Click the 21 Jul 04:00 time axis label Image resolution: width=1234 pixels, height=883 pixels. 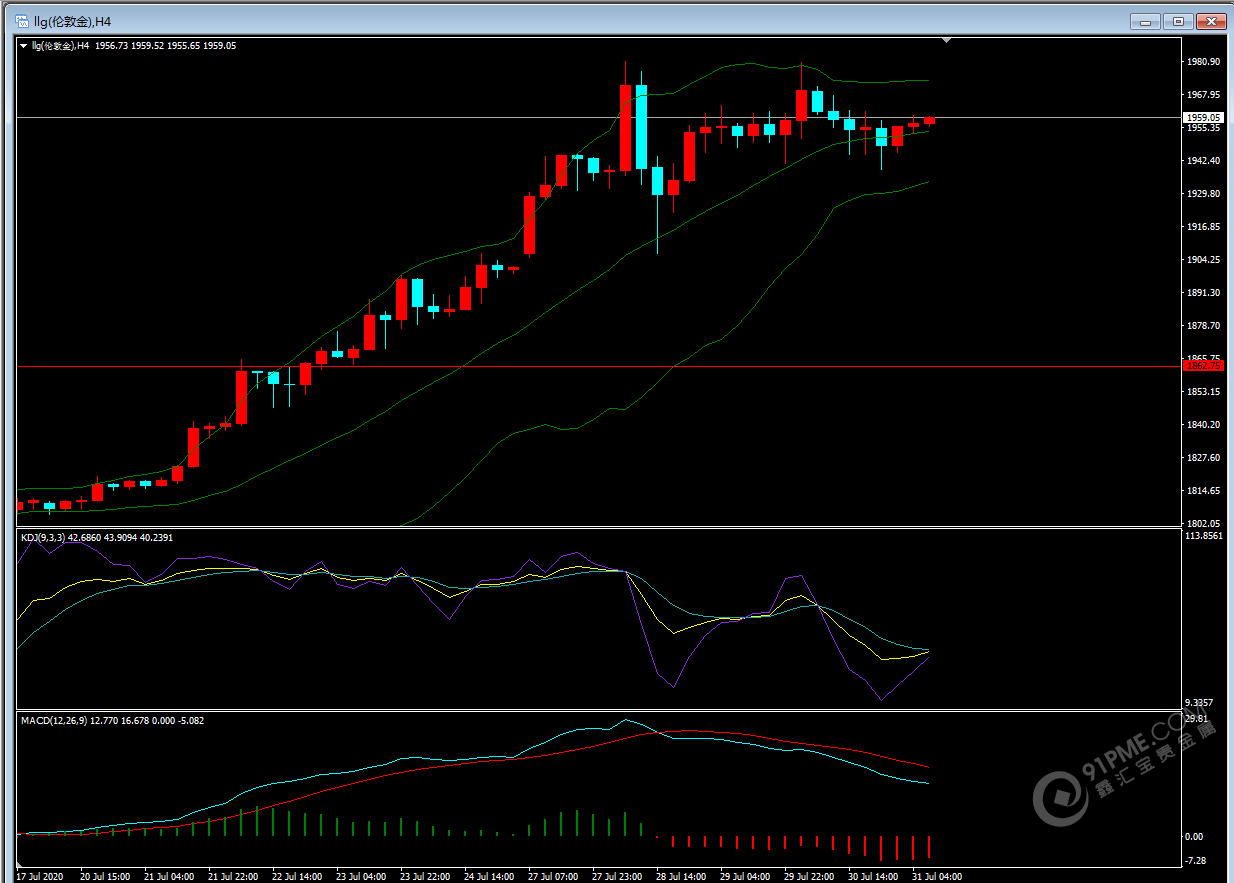(x=169, y=877)
